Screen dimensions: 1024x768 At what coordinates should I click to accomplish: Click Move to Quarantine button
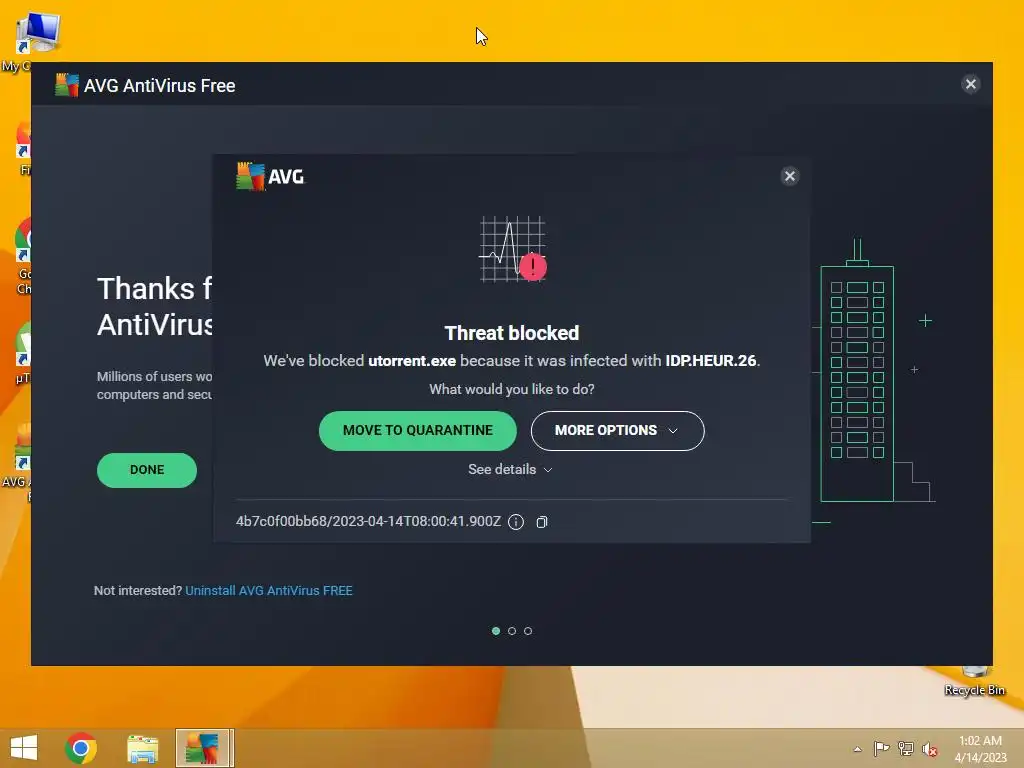point(417,430)
